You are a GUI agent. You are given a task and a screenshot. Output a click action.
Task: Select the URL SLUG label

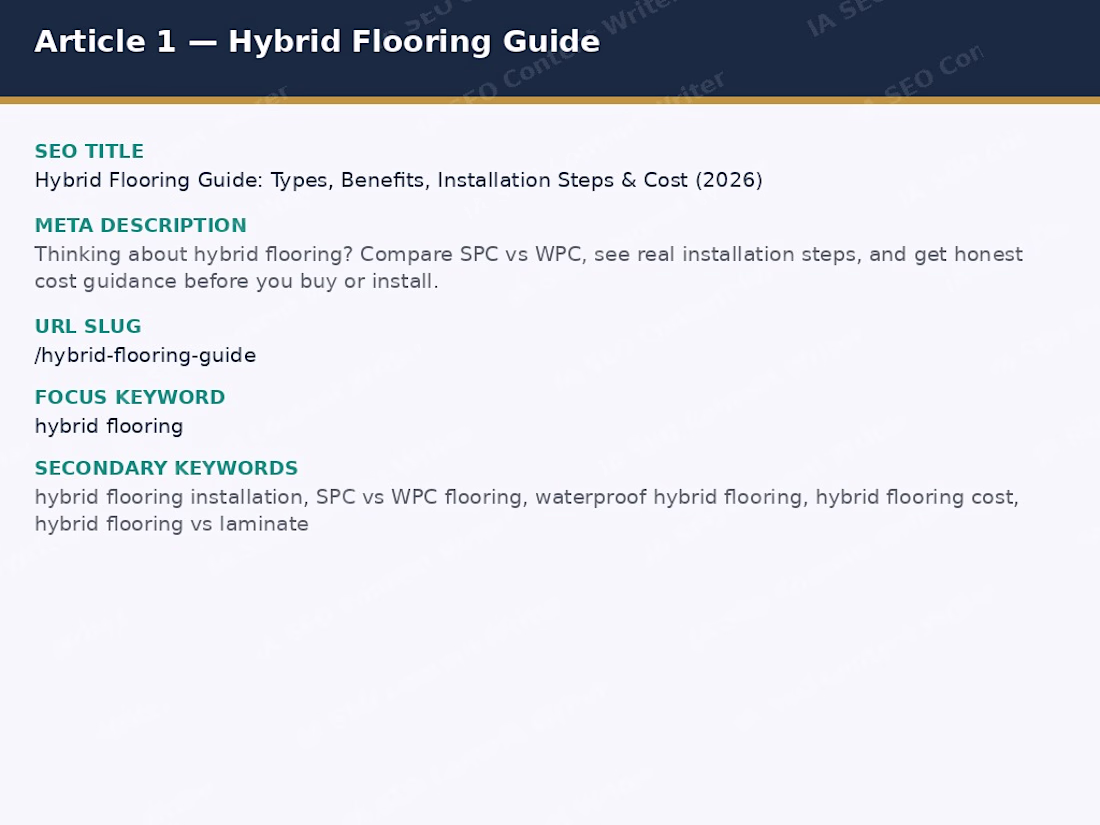pyautogui.click(x=88, y=326)
